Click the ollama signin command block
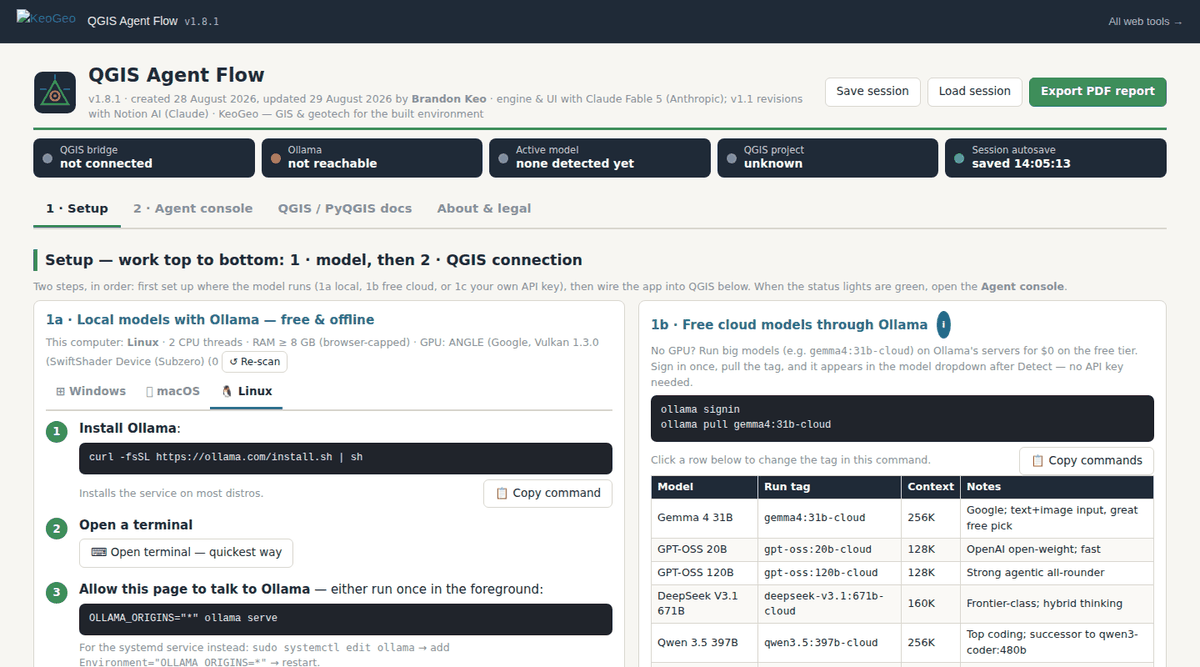Screen dimensions: 1200x667 902,418
